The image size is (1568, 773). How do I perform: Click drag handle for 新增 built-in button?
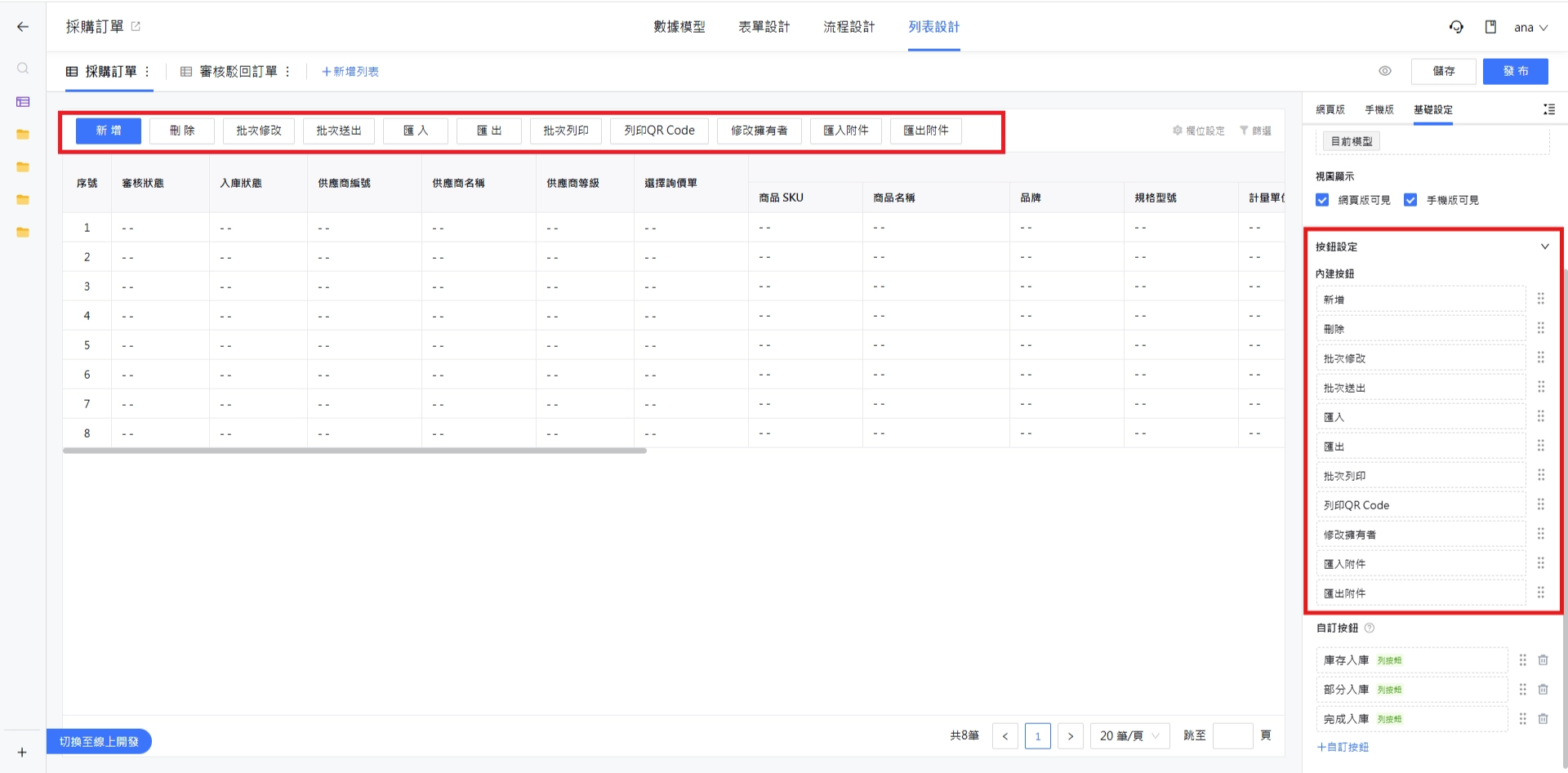point(1541,299)
